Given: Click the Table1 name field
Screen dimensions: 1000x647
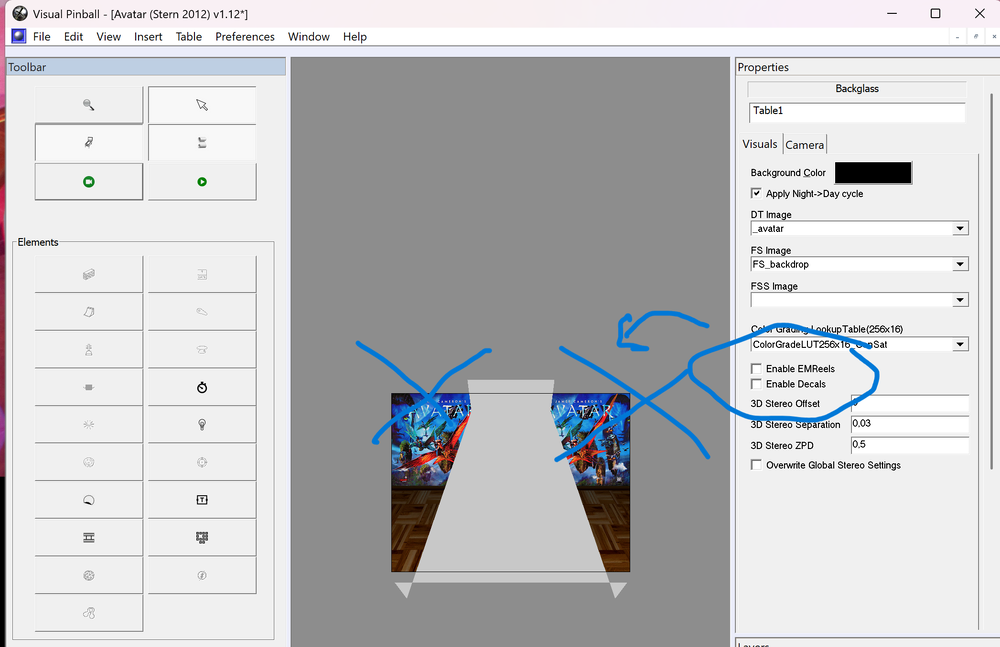Looking at the screenshot, I should [857, 112].
